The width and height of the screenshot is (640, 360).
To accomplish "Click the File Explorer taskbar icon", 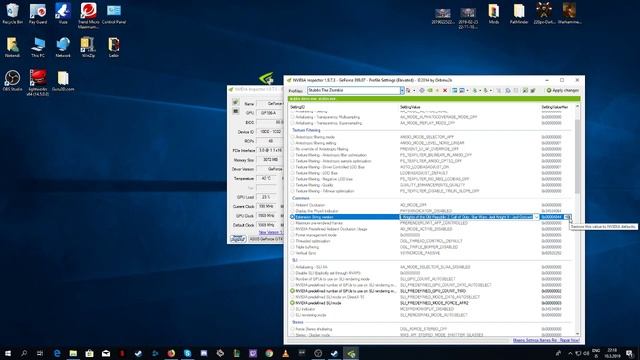I will pyautogui.click(x=73, y=353).
